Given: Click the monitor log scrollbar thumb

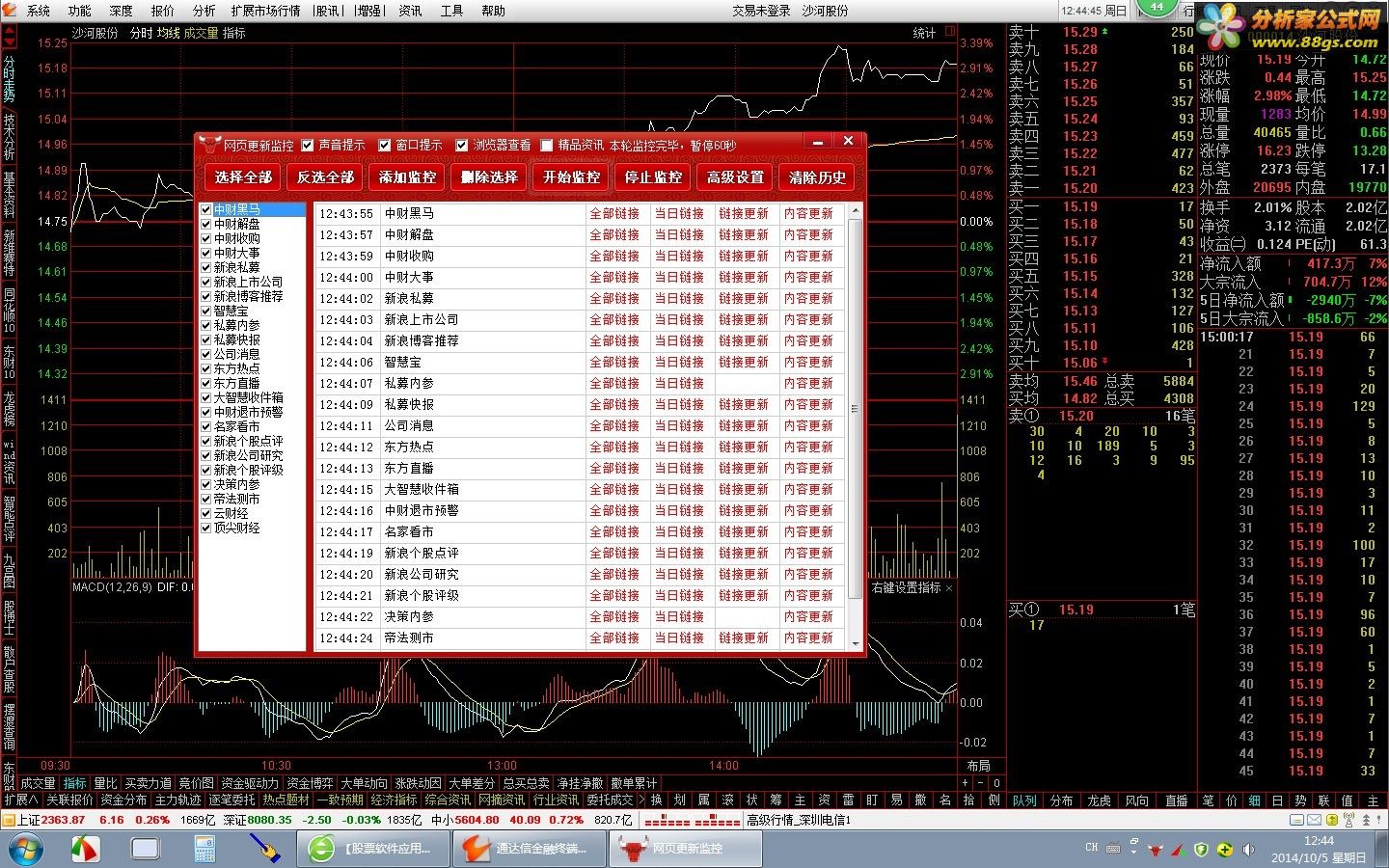Looking at the screenshot, I should [x=855, y=409].
